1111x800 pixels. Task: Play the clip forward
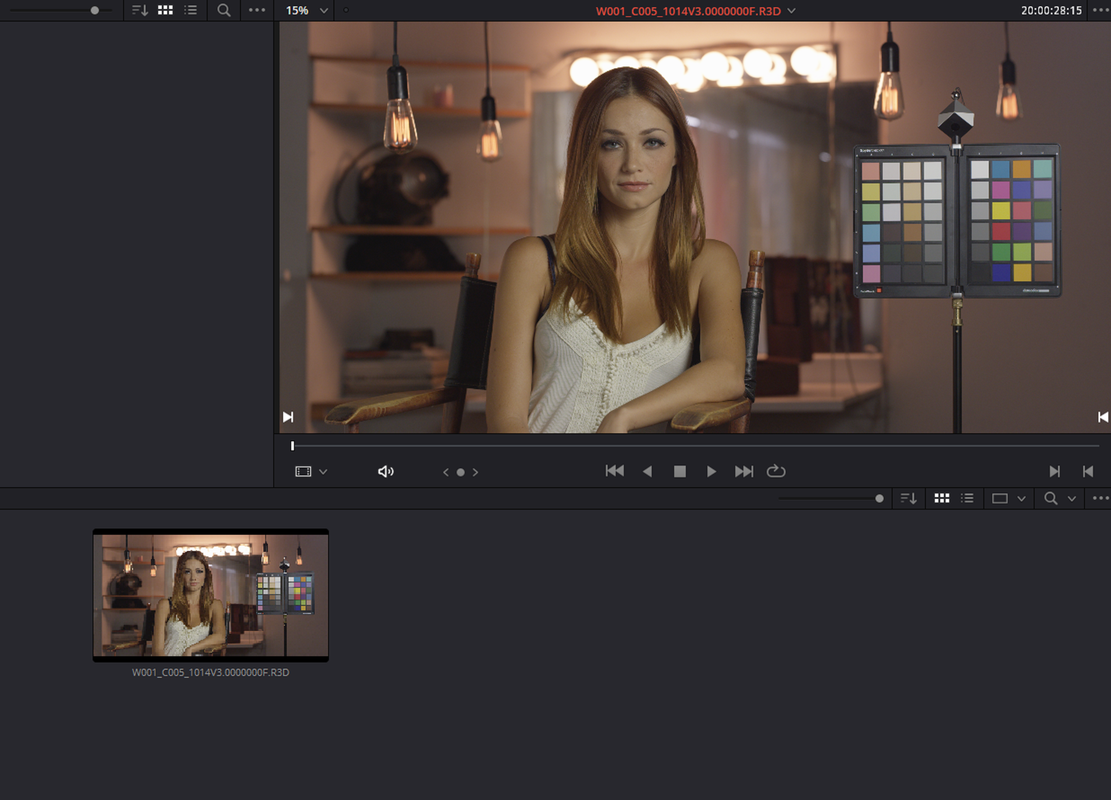click(711, 471)
